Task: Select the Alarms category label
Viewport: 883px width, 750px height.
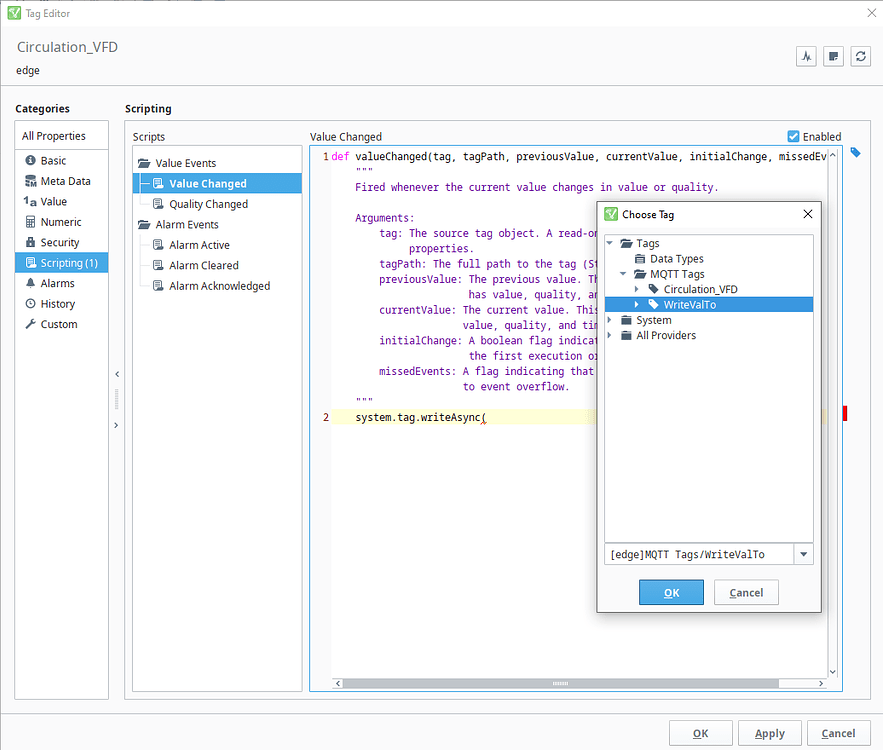Action: click(57, 283)
